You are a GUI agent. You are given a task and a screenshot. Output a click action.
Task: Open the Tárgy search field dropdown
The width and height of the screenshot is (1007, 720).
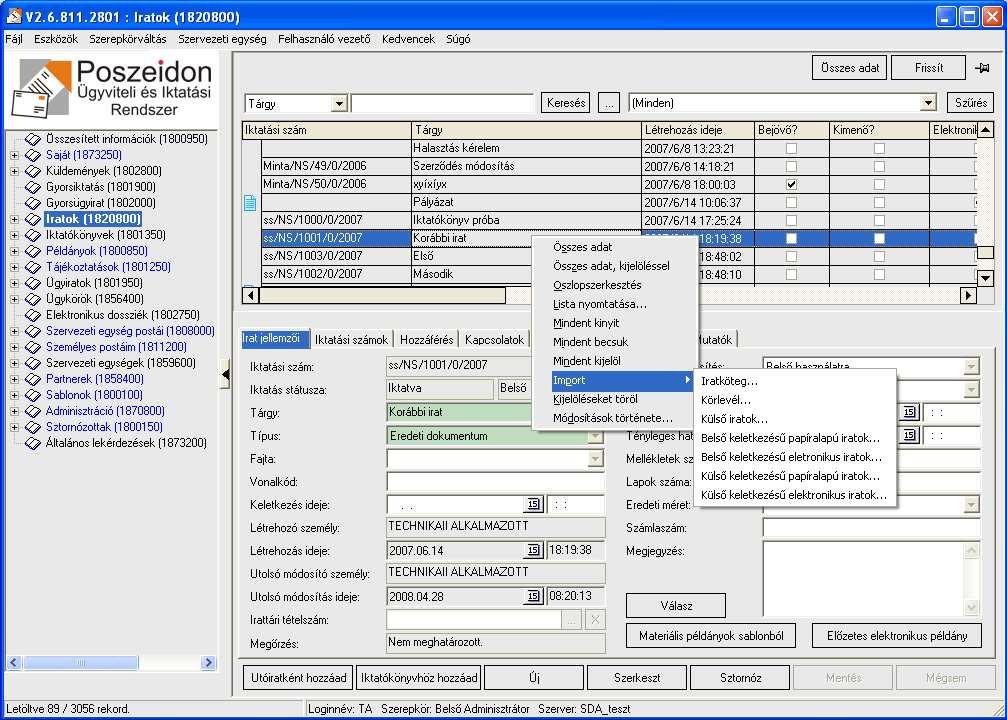point(339,103)
